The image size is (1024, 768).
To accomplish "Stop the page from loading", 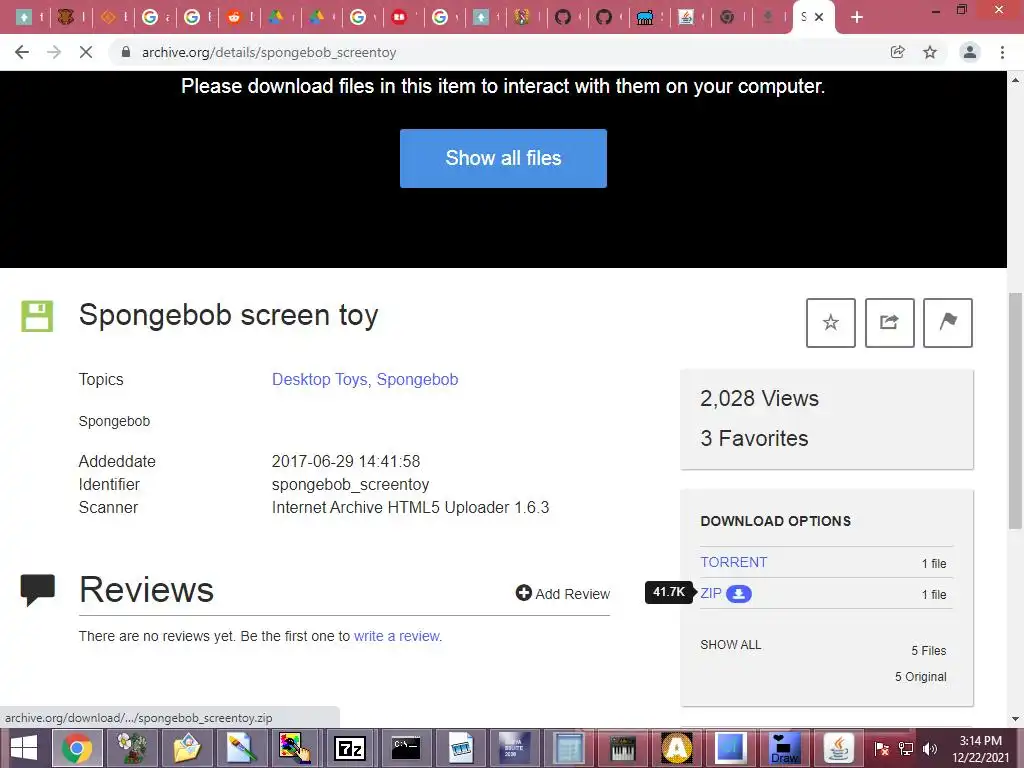I will point(86,52).
